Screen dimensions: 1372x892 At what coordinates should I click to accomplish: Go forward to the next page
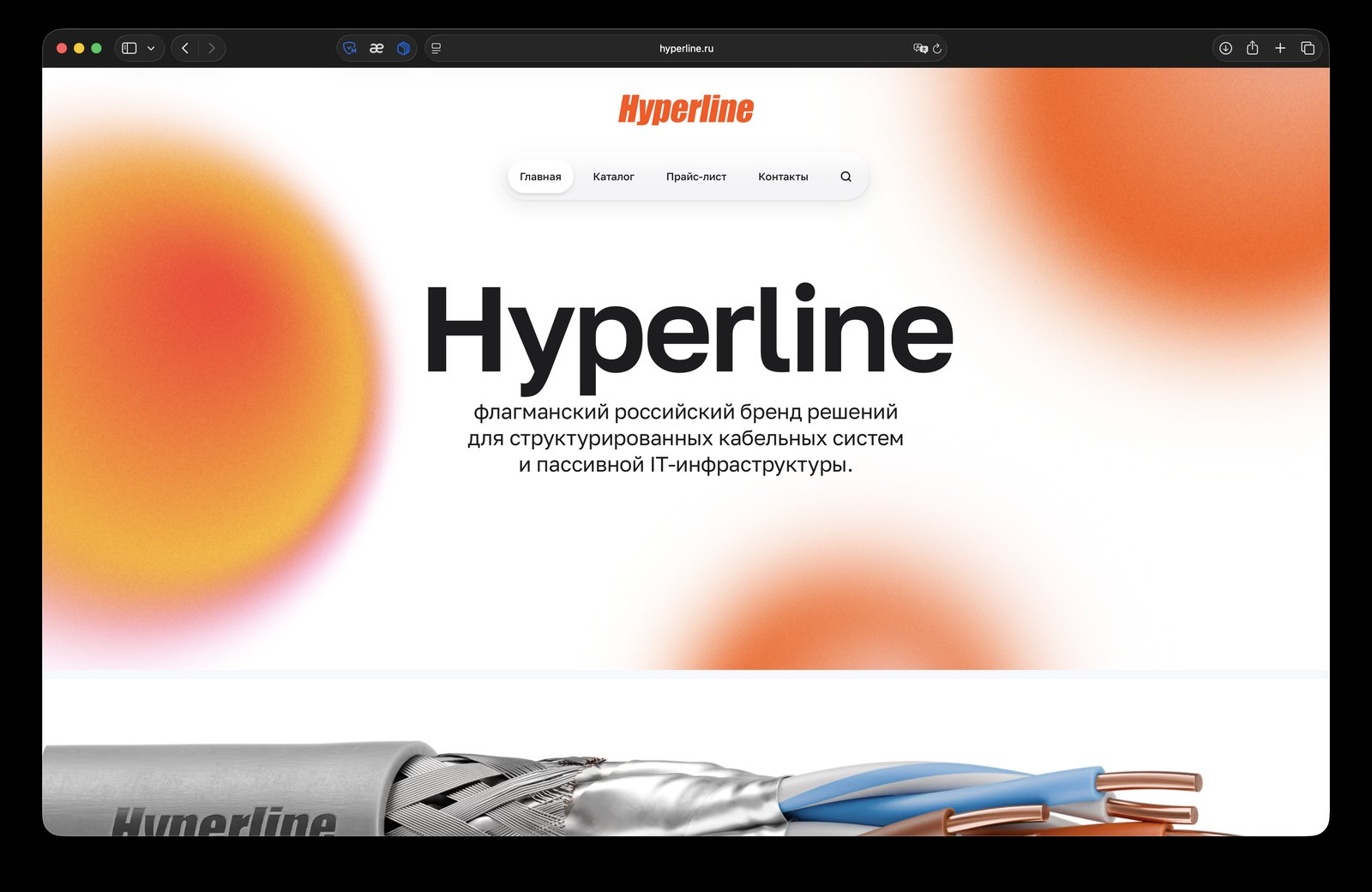coord(212,48)
